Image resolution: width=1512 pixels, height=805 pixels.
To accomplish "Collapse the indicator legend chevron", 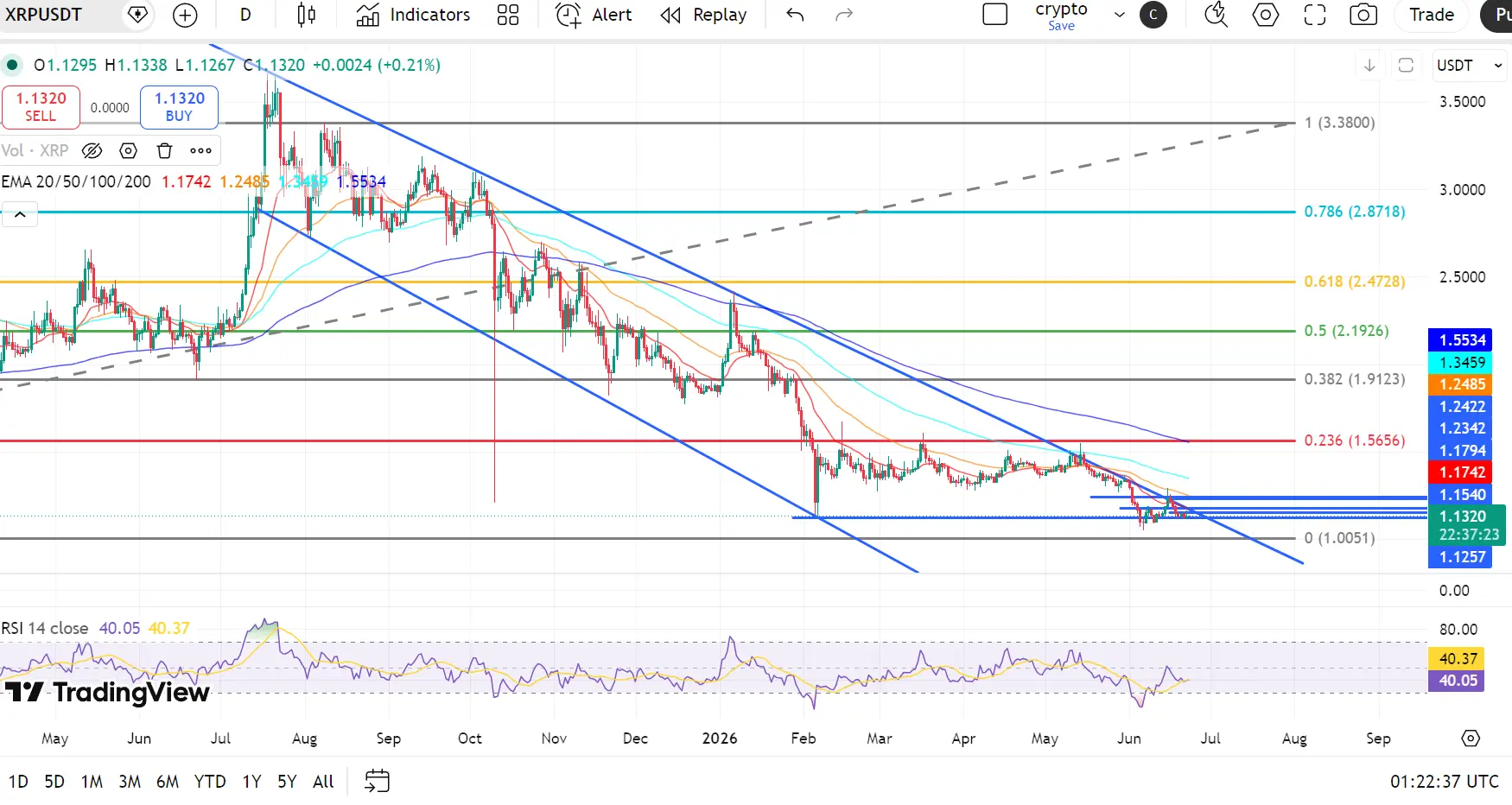I will click(x=20, y=214).
